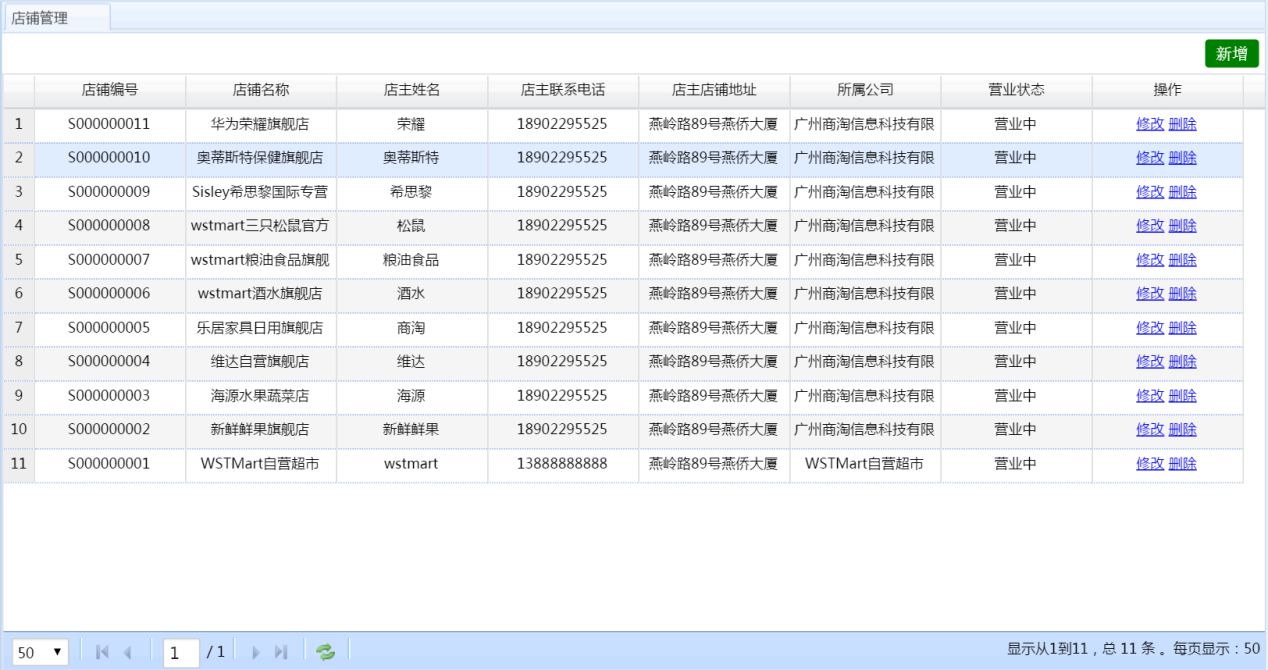The width and height of the screenshot is (1268, 670).
Task: Click 删除 for wstmart酒水旗舰店
Action: pyautogui.click(x=1182, y=294)
